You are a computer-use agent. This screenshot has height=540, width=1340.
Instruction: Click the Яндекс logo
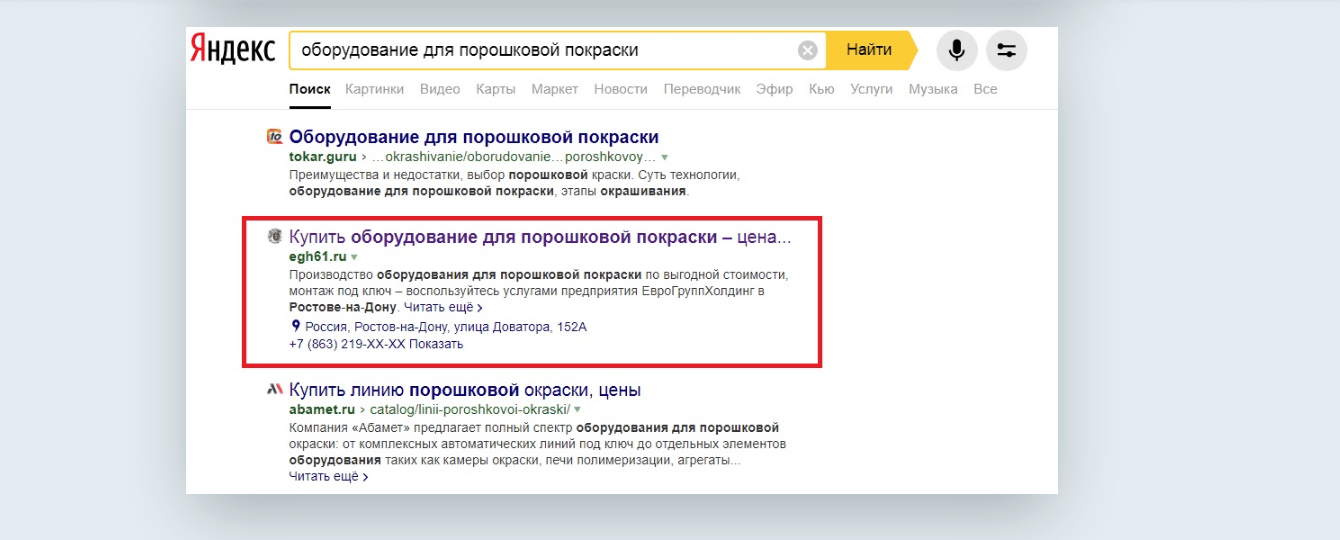pos(232,51)
